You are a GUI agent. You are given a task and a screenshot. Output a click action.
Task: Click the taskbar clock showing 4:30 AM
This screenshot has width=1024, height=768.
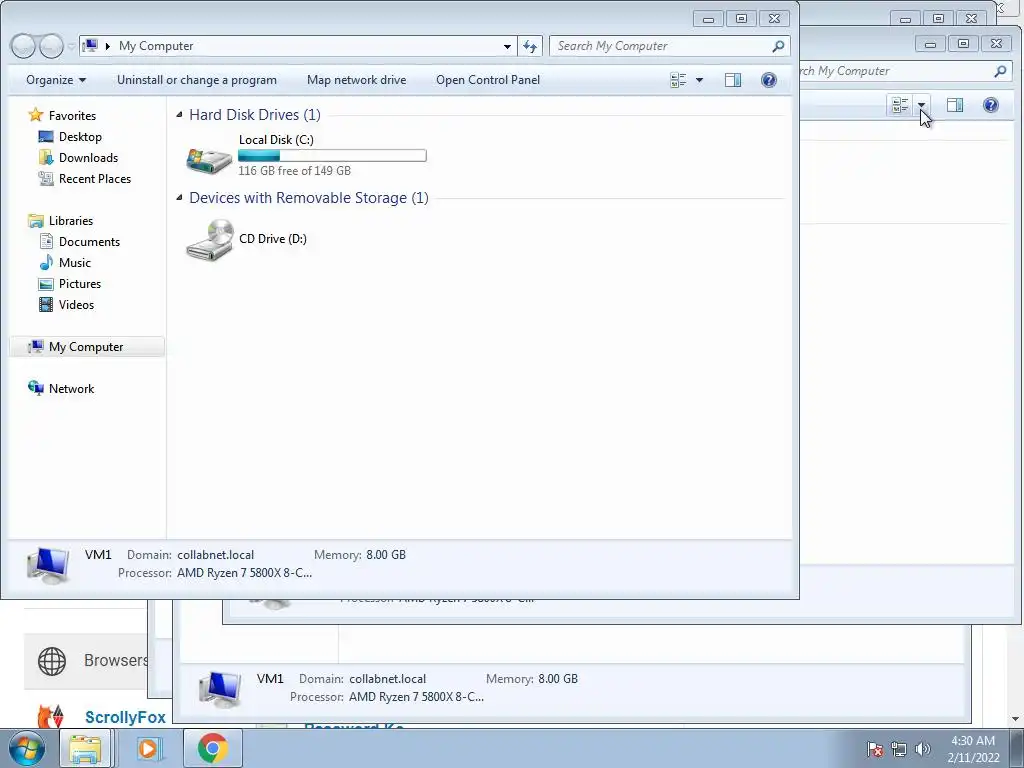[973, 749]
